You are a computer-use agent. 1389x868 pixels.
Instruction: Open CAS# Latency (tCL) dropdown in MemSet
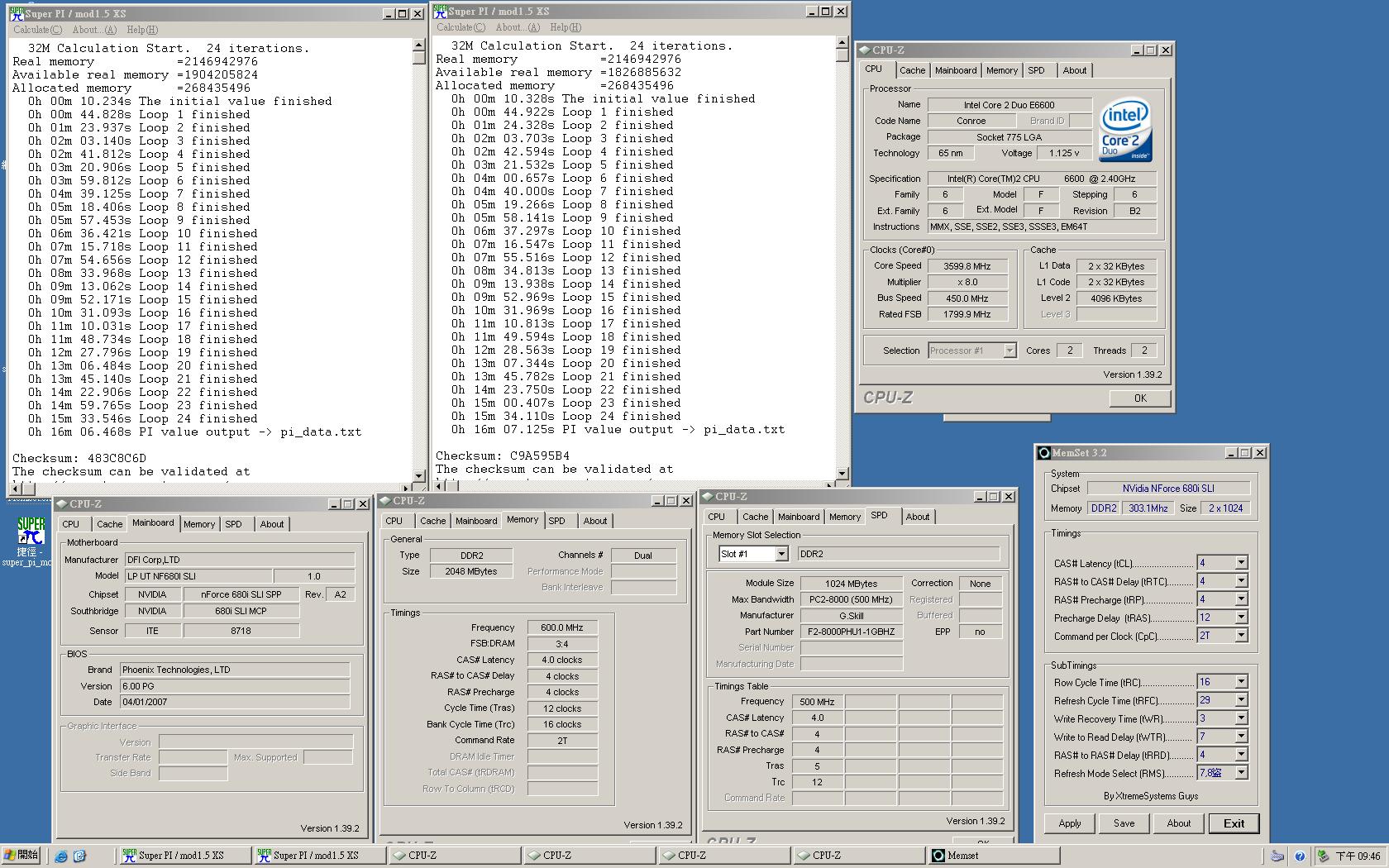(1241, 563)
